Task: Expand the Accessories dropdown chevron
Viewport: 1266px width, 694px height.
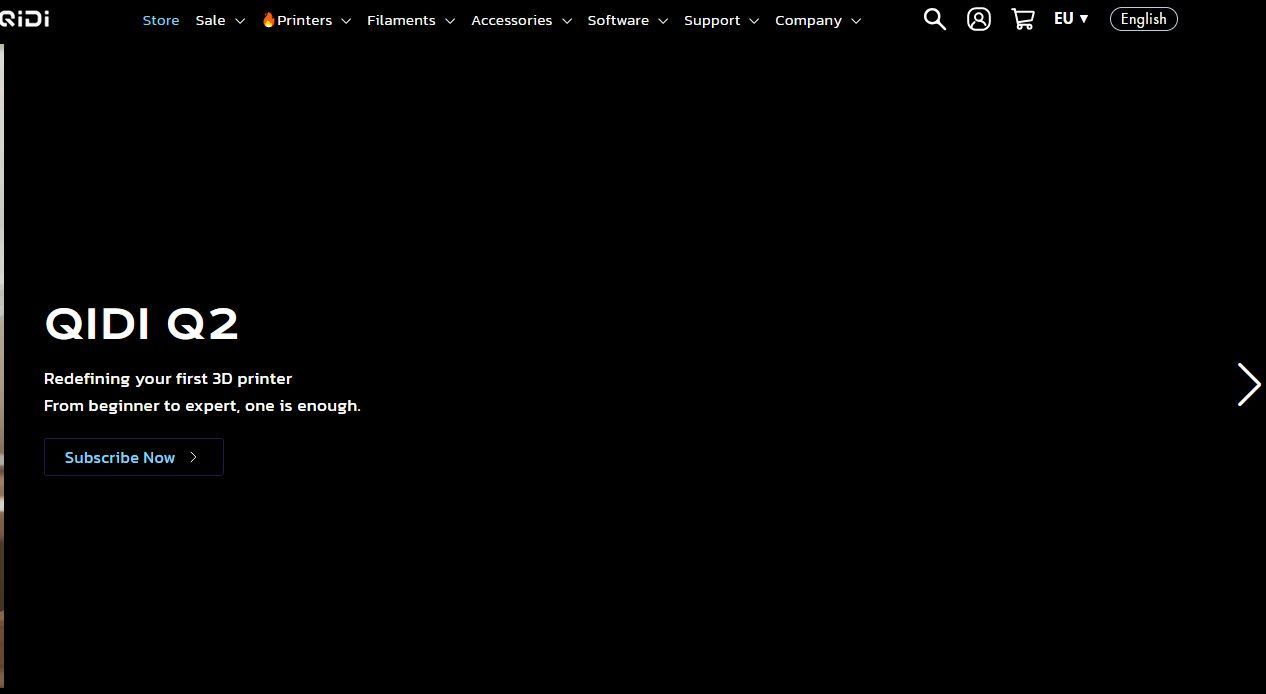Action: coord(567,21)
